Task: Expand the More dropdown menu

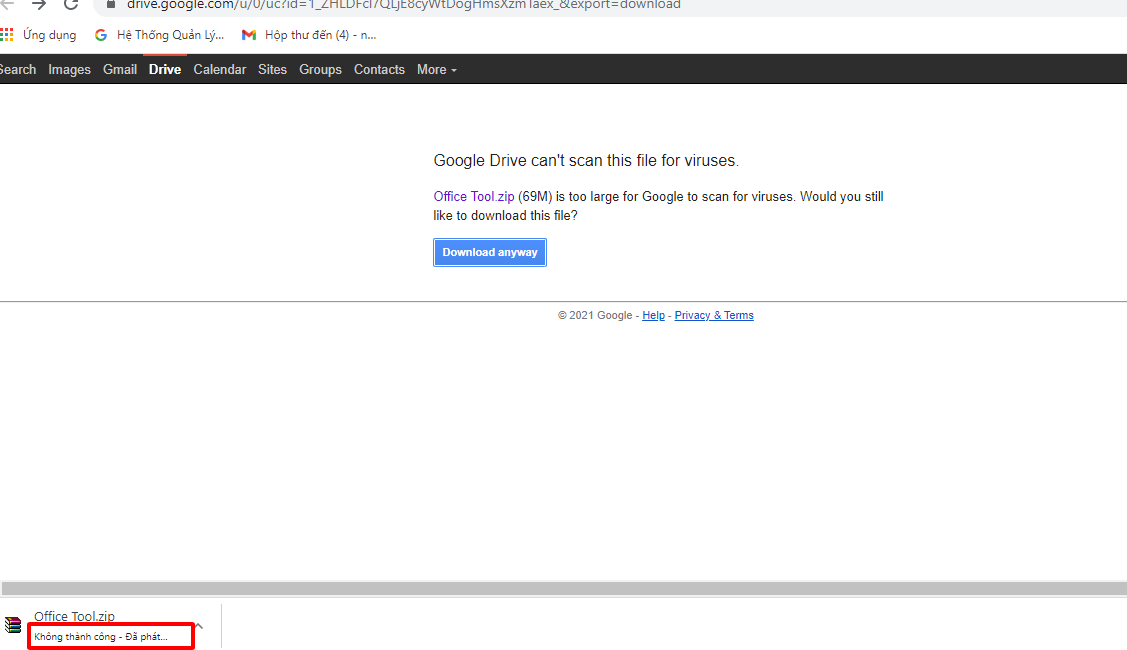Action: pyautogui.click(x=436, y=70)
